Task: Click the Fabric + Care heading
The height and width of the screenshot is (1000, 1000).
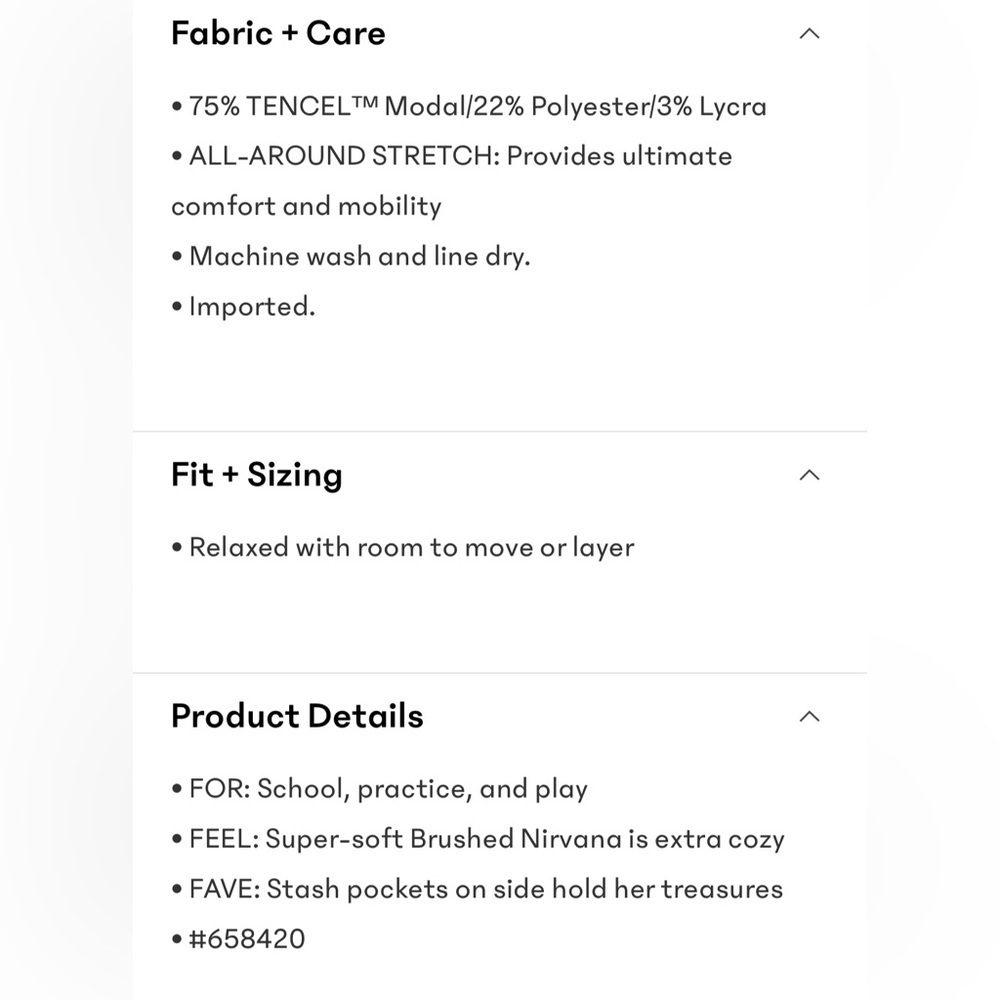Action: (278, 33)
